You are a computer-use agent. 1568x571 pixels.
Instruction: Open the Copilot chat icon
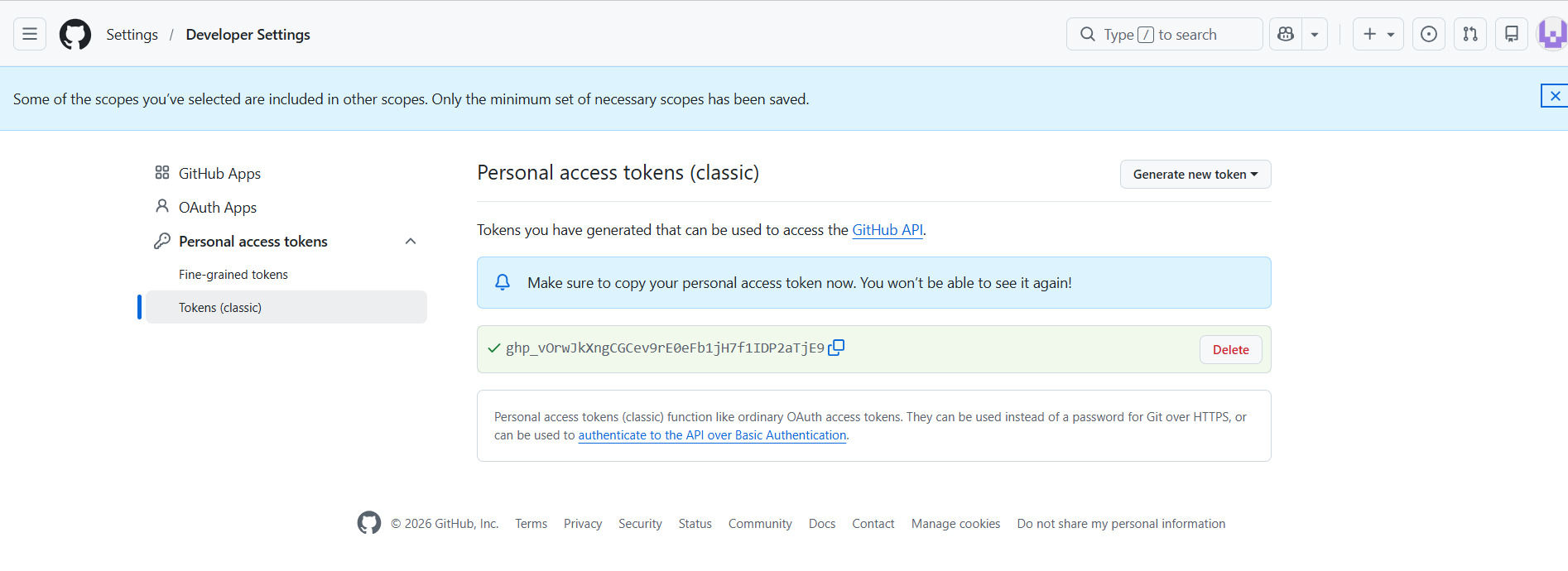pyautogui.click(x=1286, y=34)
